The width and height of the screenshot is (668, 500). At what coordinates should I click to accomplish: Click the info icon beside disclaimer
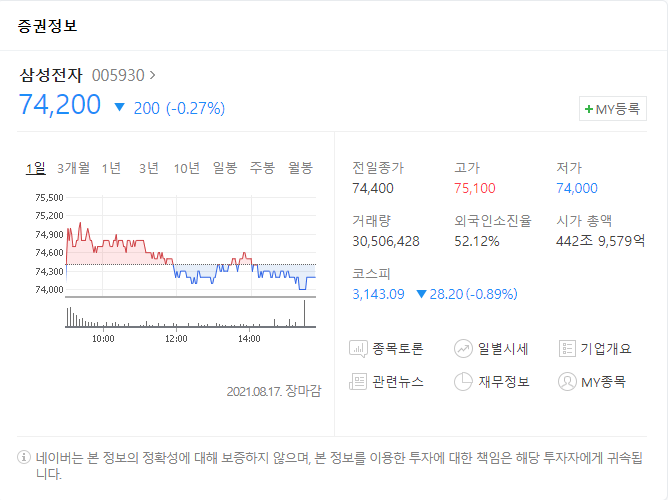24,457
